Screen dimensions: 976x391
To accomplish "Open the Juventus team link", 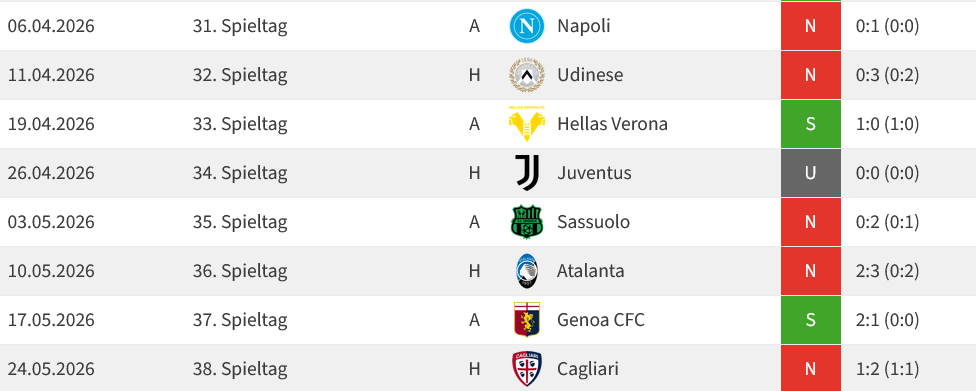I will (x=594, y=172).
